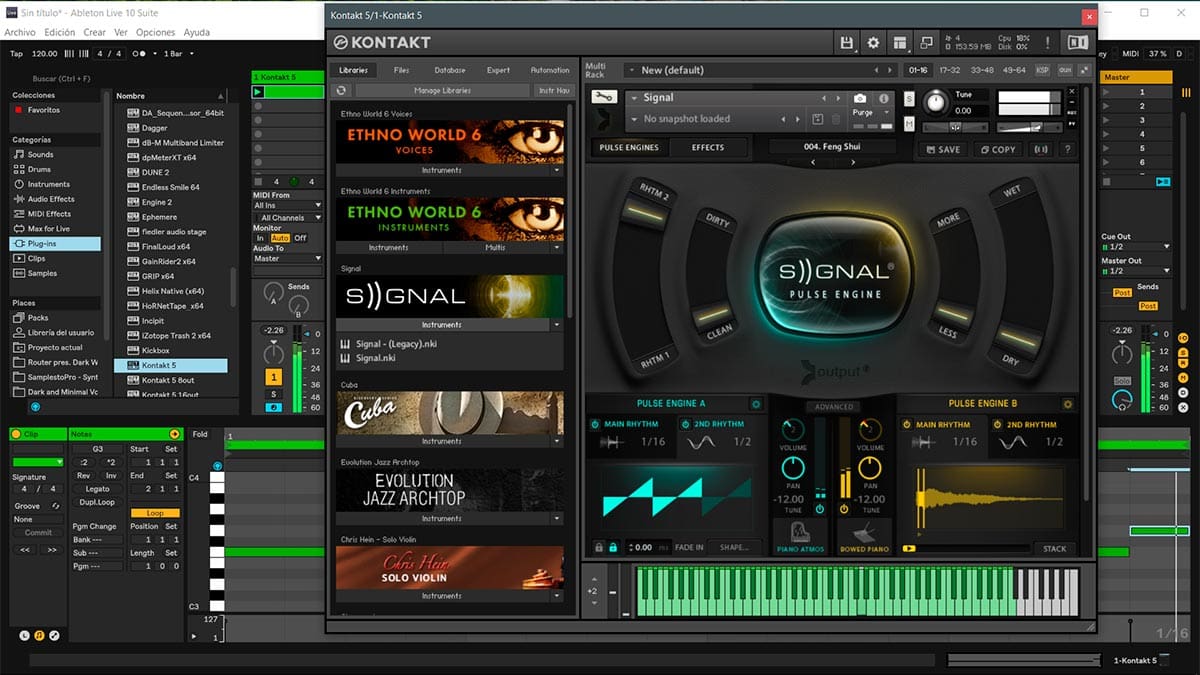Open the Ayuda menu in Ableton
Viewport: 1200px width, 675px height.
197,32
